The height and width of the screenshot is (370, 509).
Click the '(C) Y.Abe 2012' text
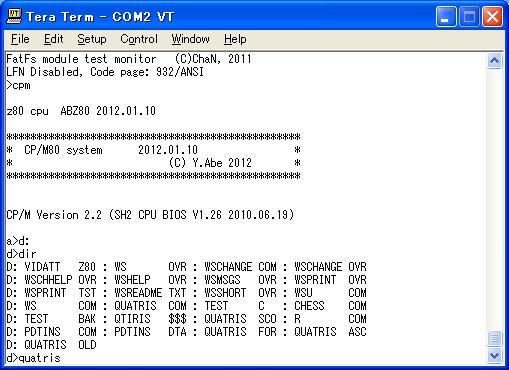(210, 163)
